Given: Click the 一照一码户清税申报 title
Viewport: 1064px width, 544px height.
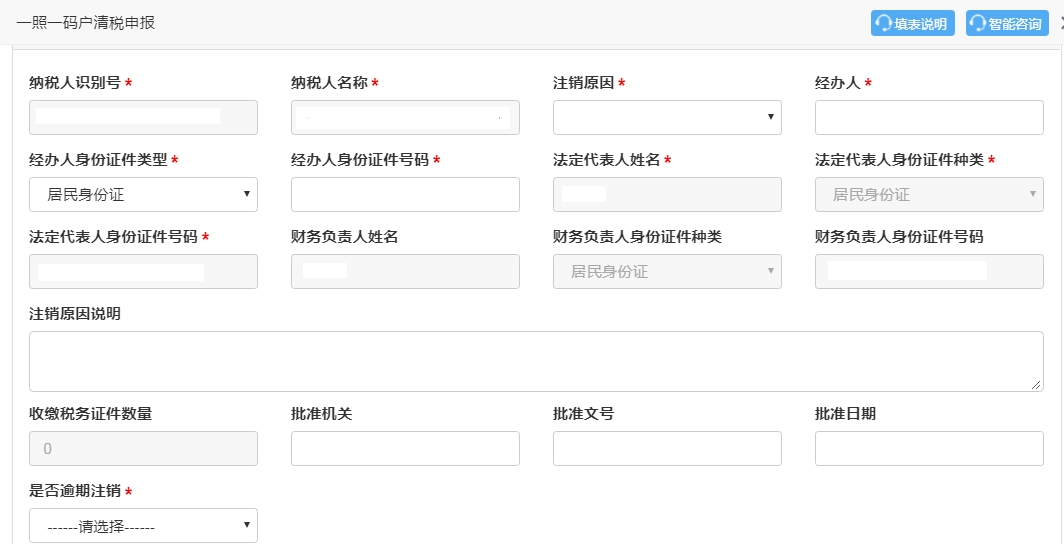Looking at the screenshot, I should coord(86,23).
